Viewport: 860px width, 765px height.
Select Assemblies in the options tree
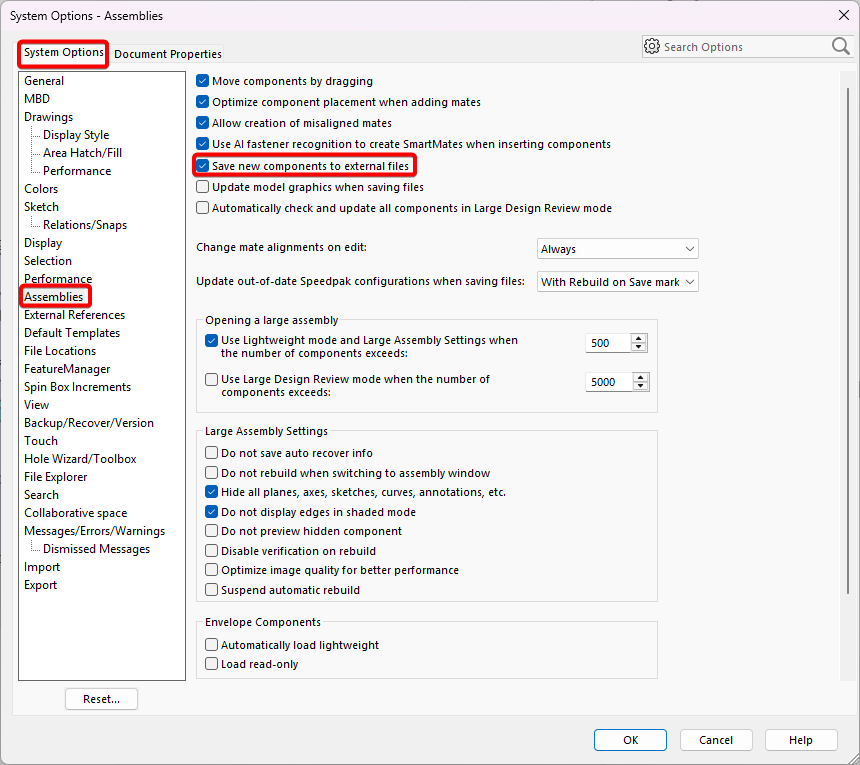click(x=54, y=297)
